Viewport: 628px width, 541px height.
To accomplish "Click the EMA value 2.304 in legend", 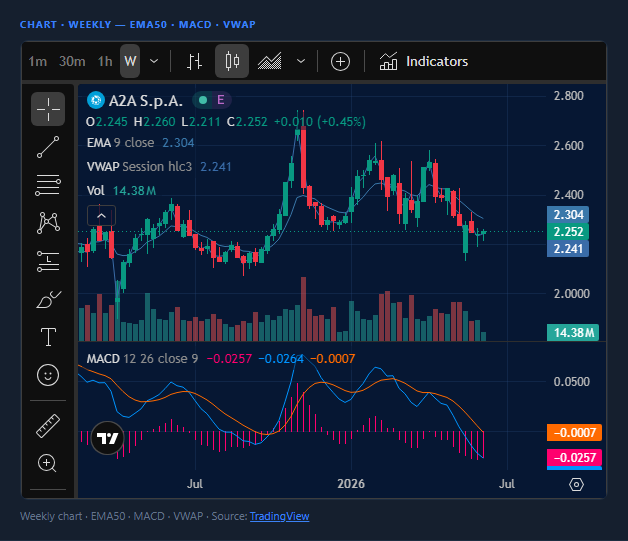I will click(x=178, y=143).
